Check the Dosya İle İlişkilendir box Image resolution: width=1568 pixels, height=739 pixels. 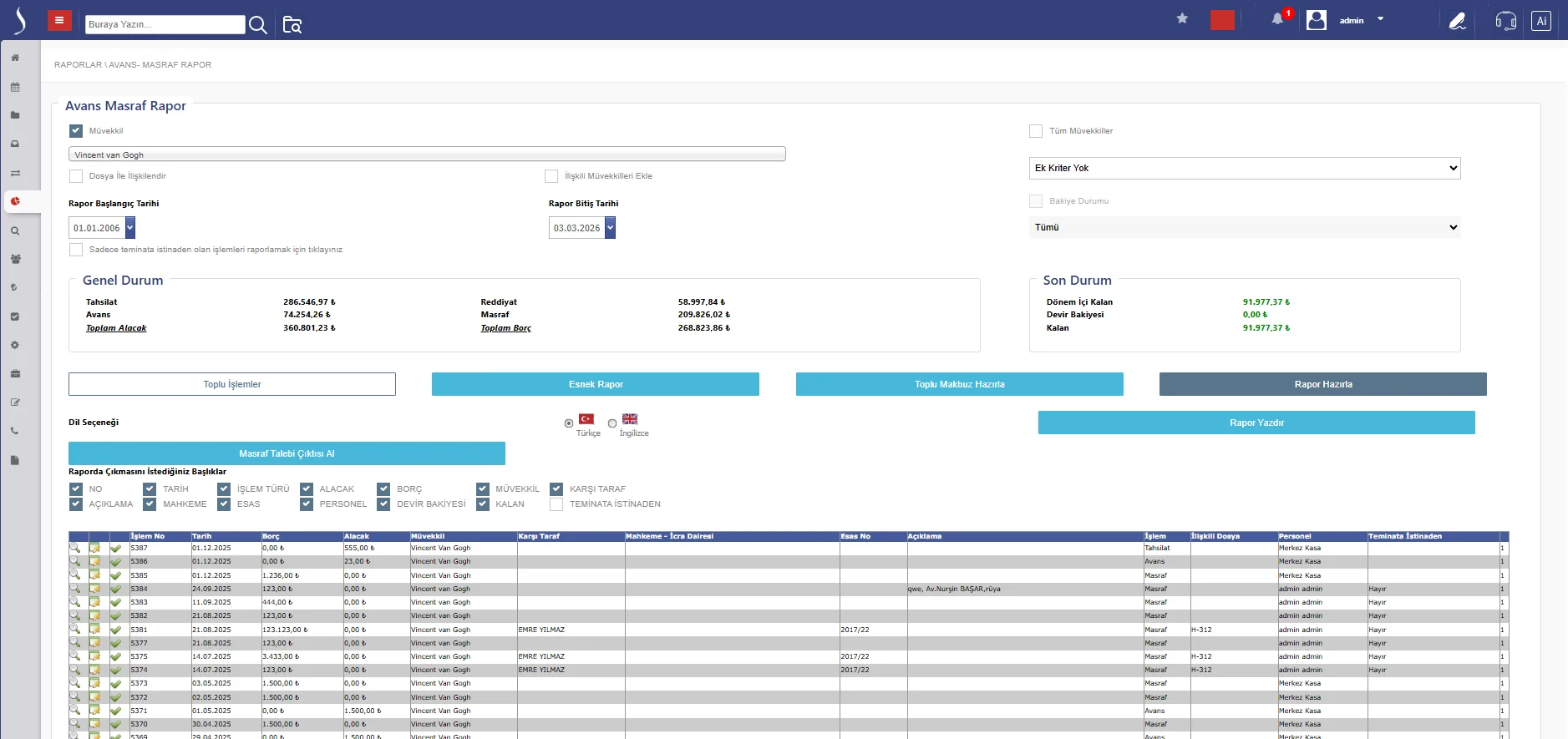tap(76, 176)
